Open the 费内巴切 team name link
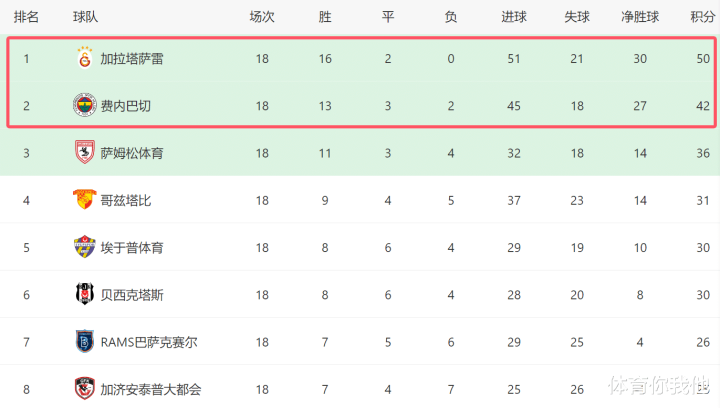Viewport: 720px width, 408px height. [x=125, y=106]
